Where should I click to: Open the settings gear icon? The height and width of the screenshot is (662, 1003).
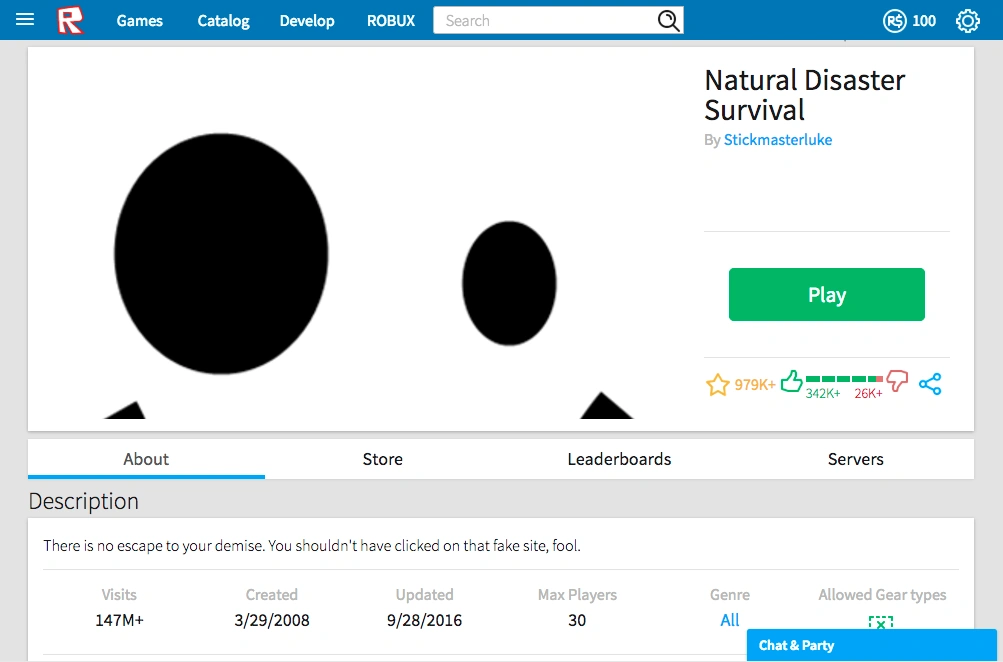(x=968, y=21)
